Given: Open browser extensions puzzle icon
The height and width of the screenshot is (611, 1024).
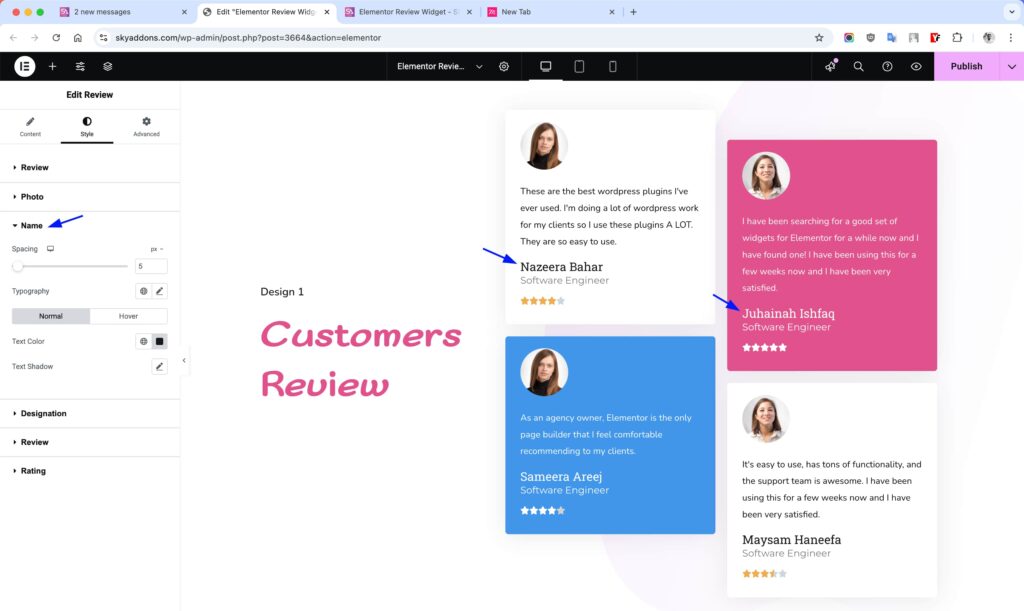Looking at the screenshot, I should (957, 38).
